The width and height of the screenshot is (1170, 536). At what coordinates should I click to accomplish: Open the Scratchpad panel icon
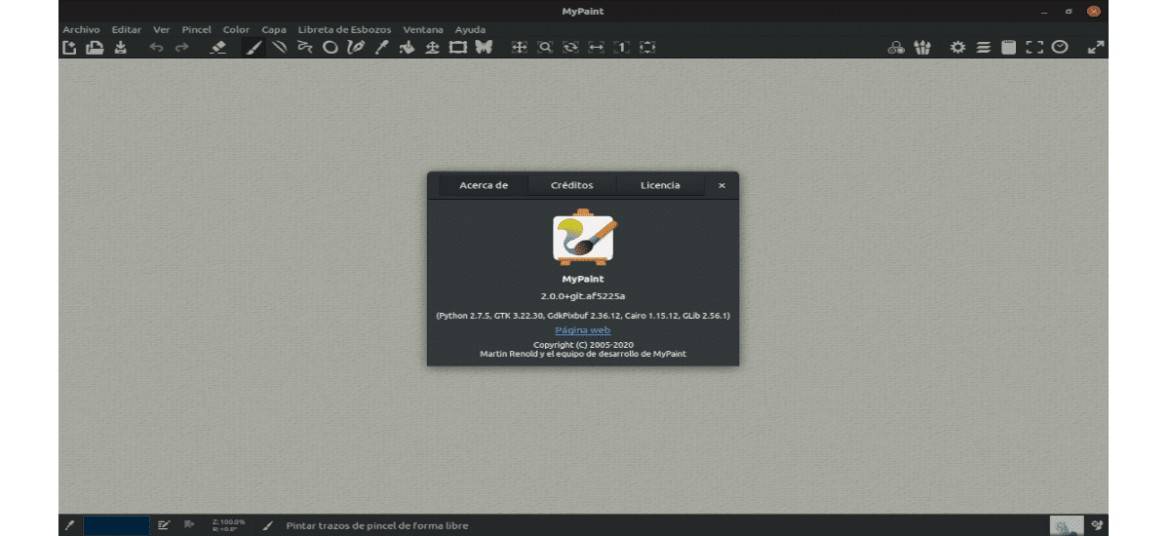[x=1009, y=48]
